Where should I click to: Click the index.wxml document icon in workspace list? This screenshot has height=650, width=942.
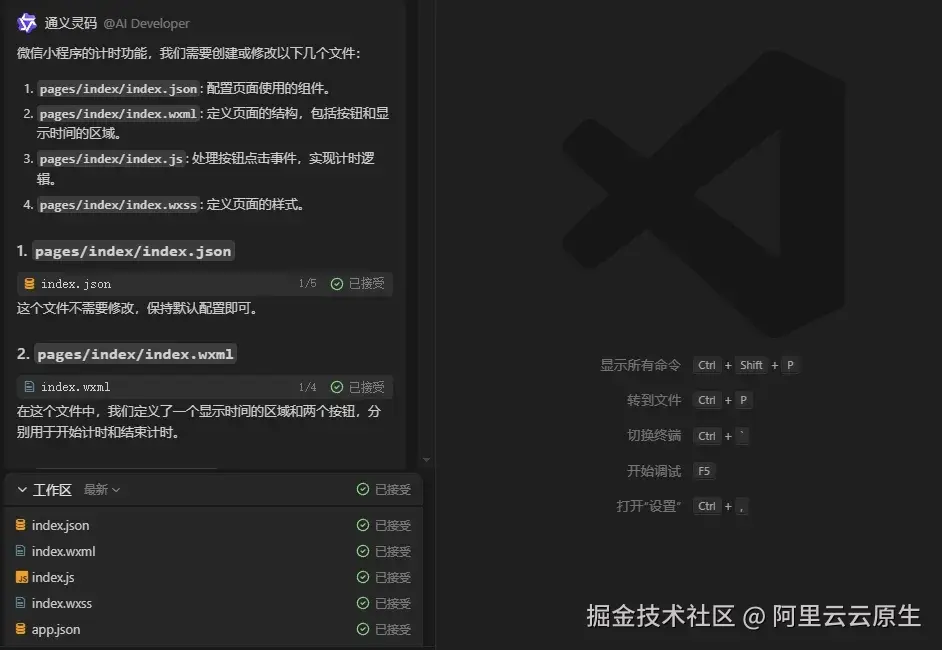[22, 551]
